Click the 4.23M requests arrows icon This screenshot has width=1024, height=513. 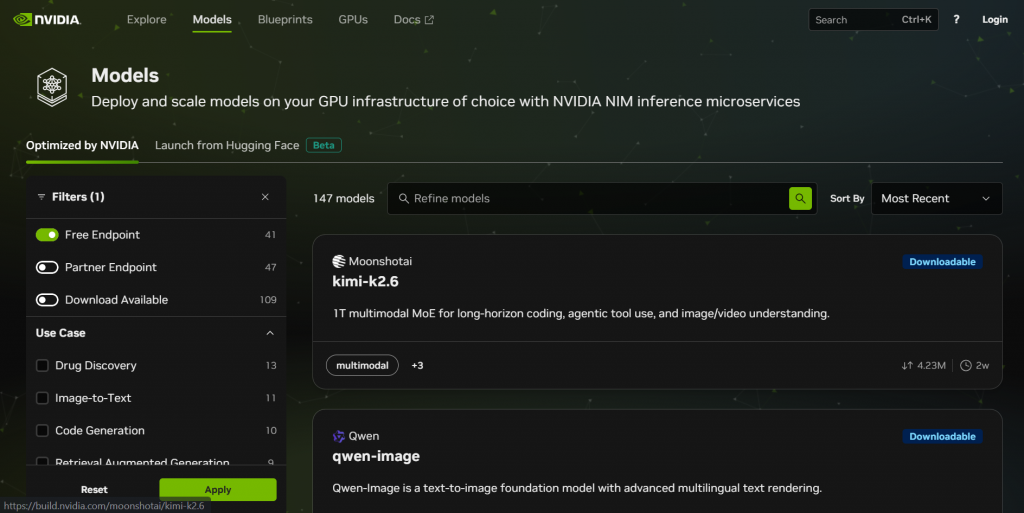906,365
